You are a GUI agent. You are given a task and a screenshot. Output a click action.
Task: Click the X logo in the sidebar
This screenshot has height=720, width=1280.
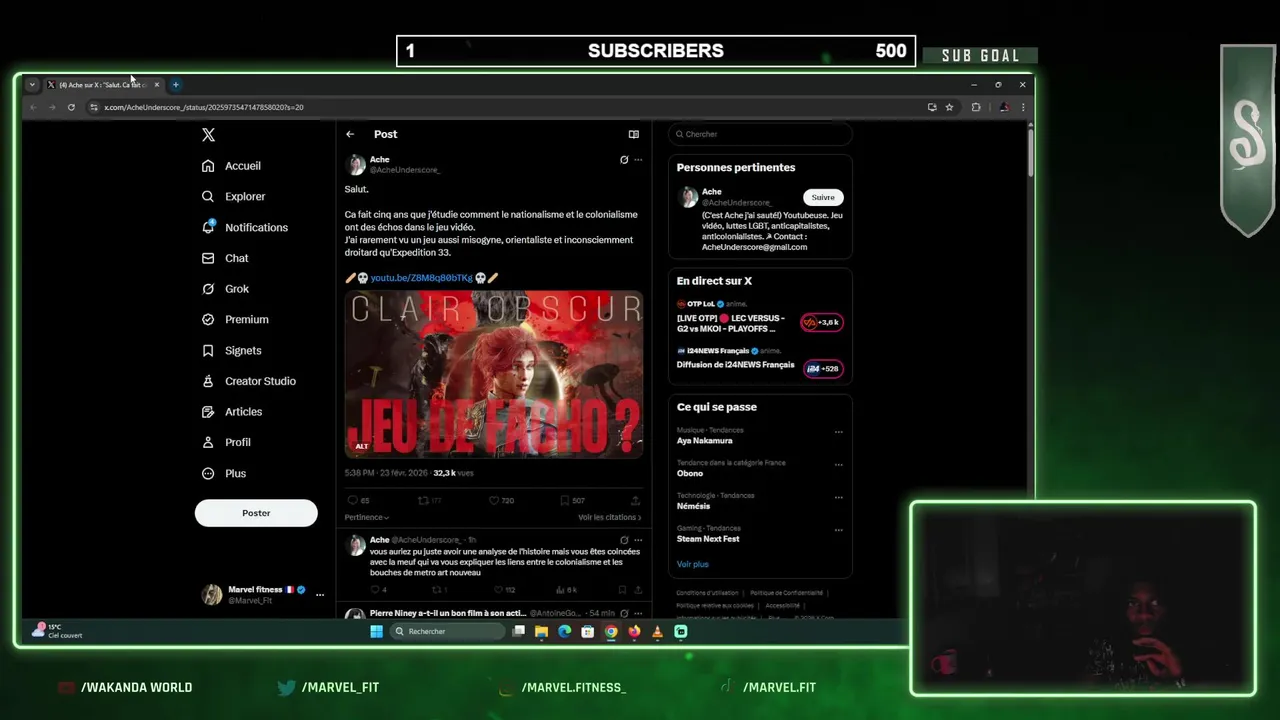pos(208,135)
